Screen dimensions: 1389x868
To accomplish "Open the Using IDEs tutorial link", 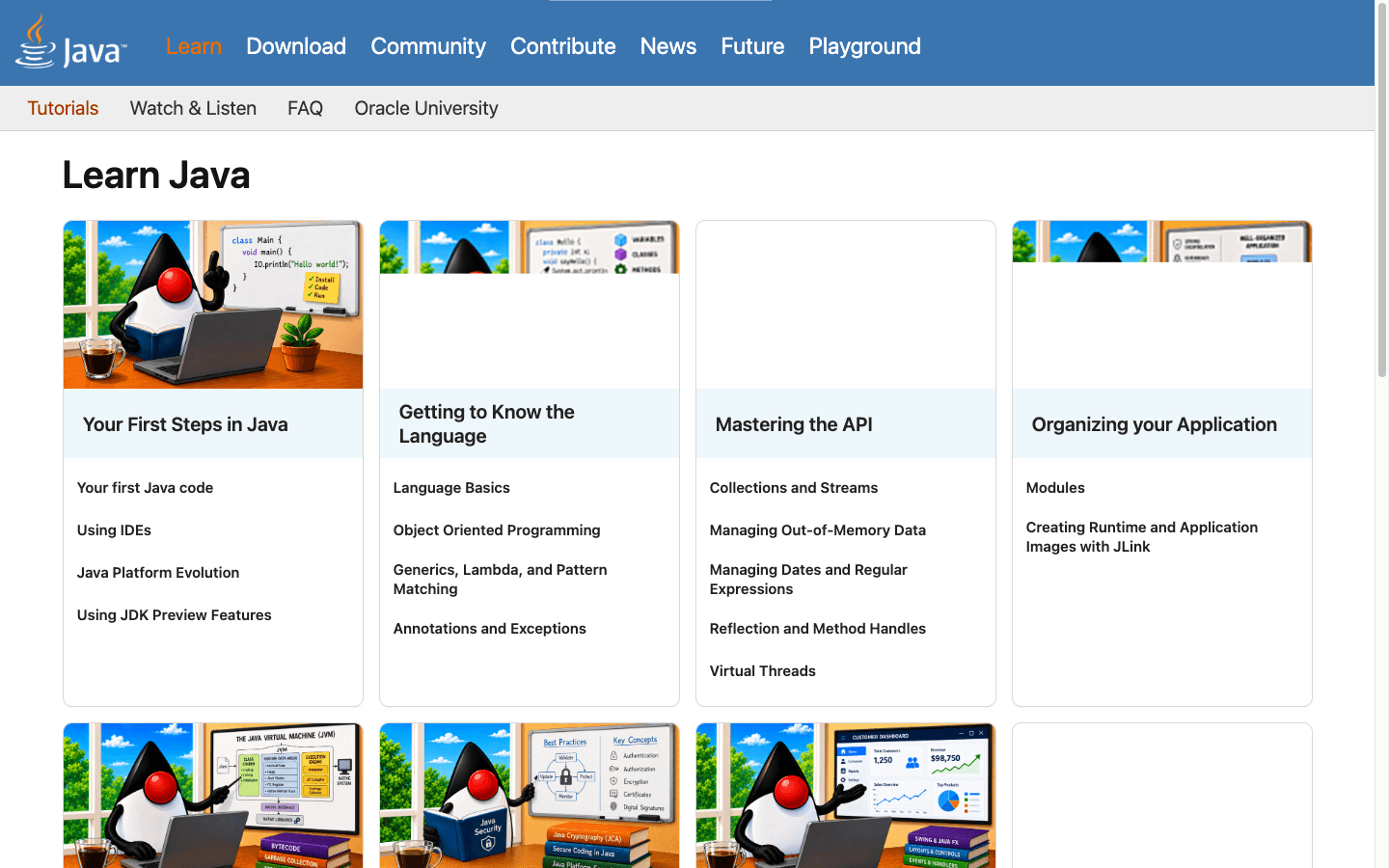I will click(114, 530).
